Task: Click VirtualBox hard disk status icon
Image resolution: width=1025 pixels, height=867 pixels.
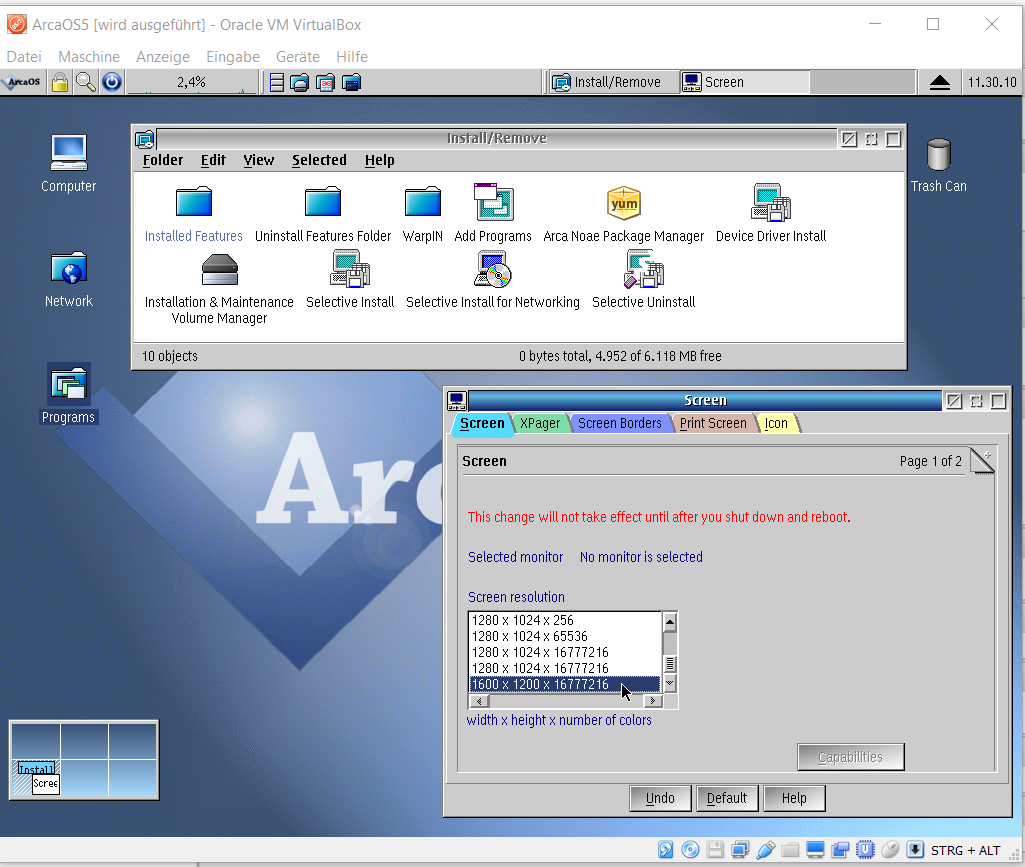Action: [x=665, y=849]
